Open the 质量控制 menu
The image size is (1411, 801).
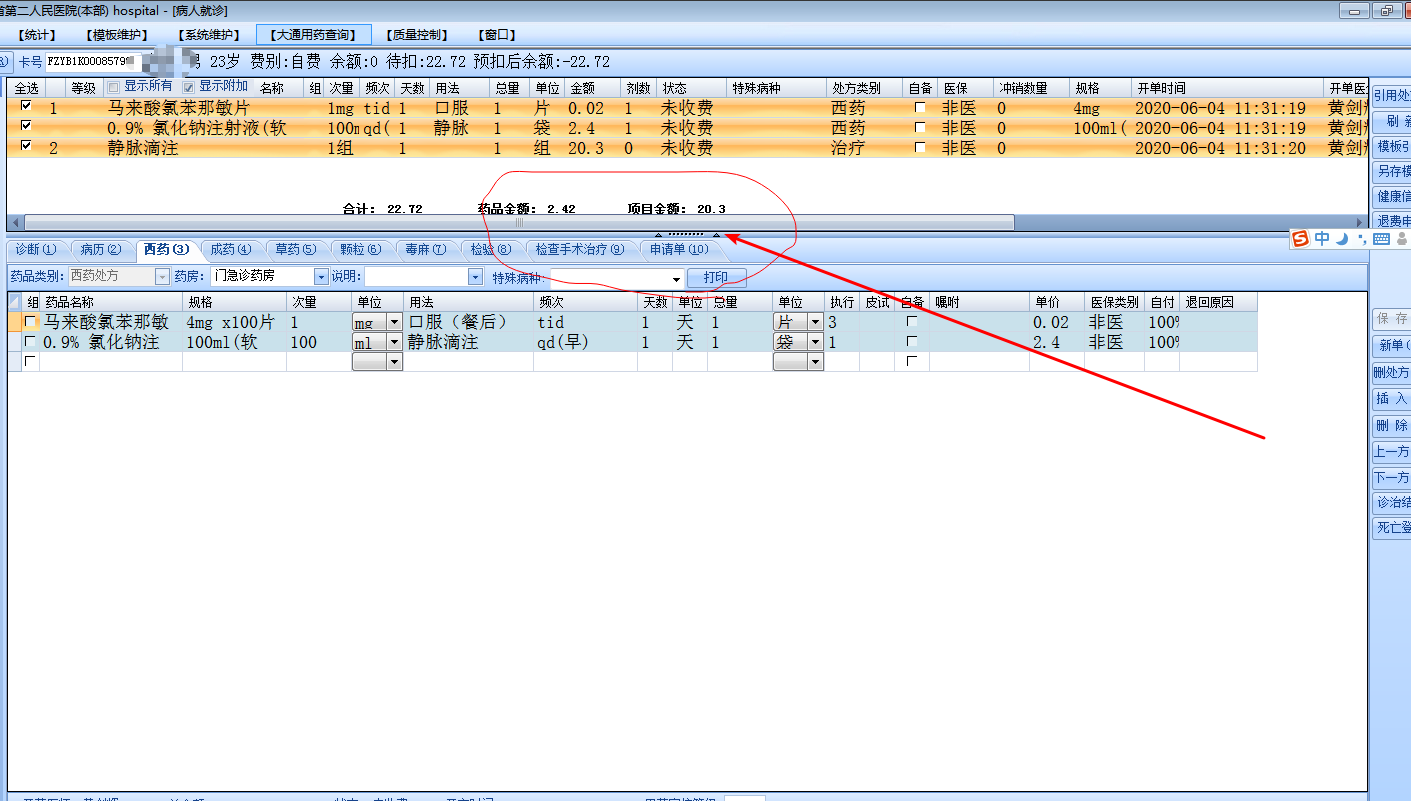[416, 35]
